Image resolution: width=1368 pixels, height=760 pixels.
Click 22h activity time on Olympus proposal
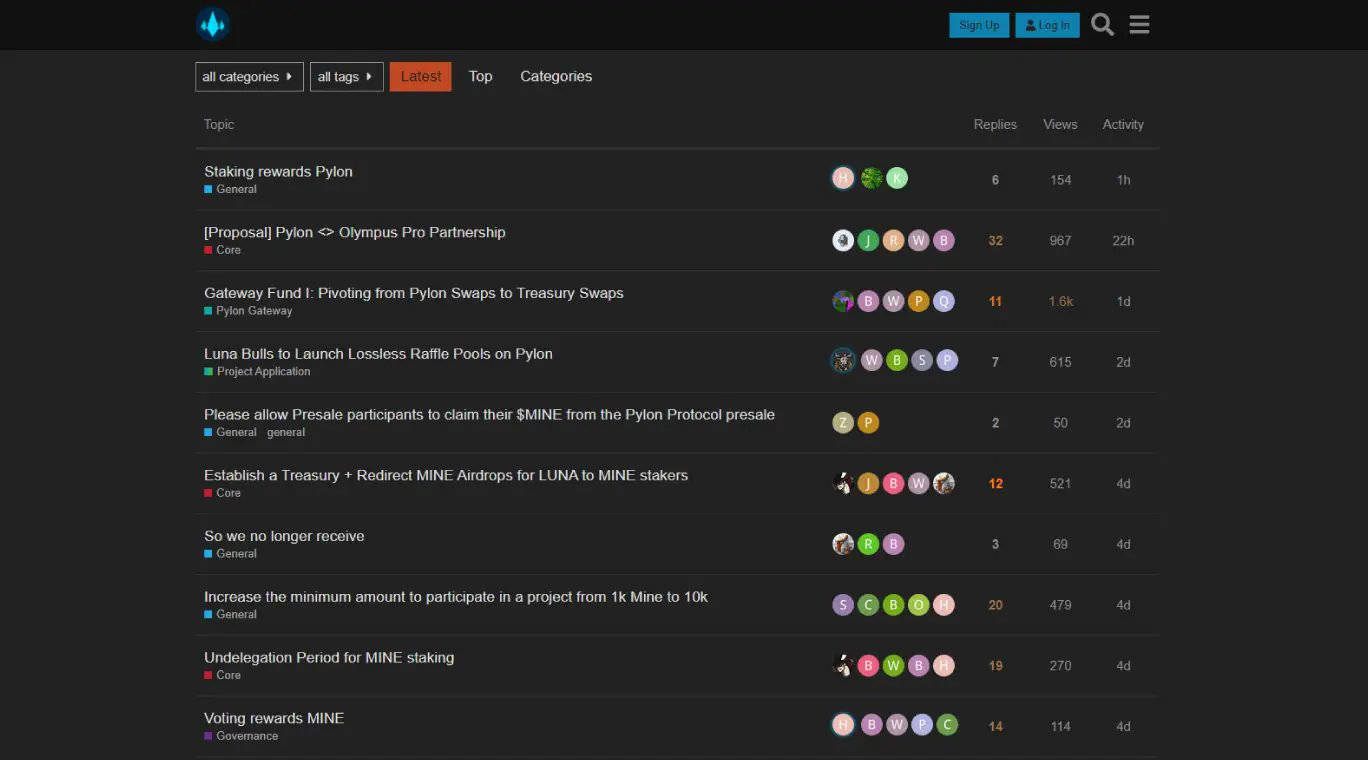tap(1123, 241)
